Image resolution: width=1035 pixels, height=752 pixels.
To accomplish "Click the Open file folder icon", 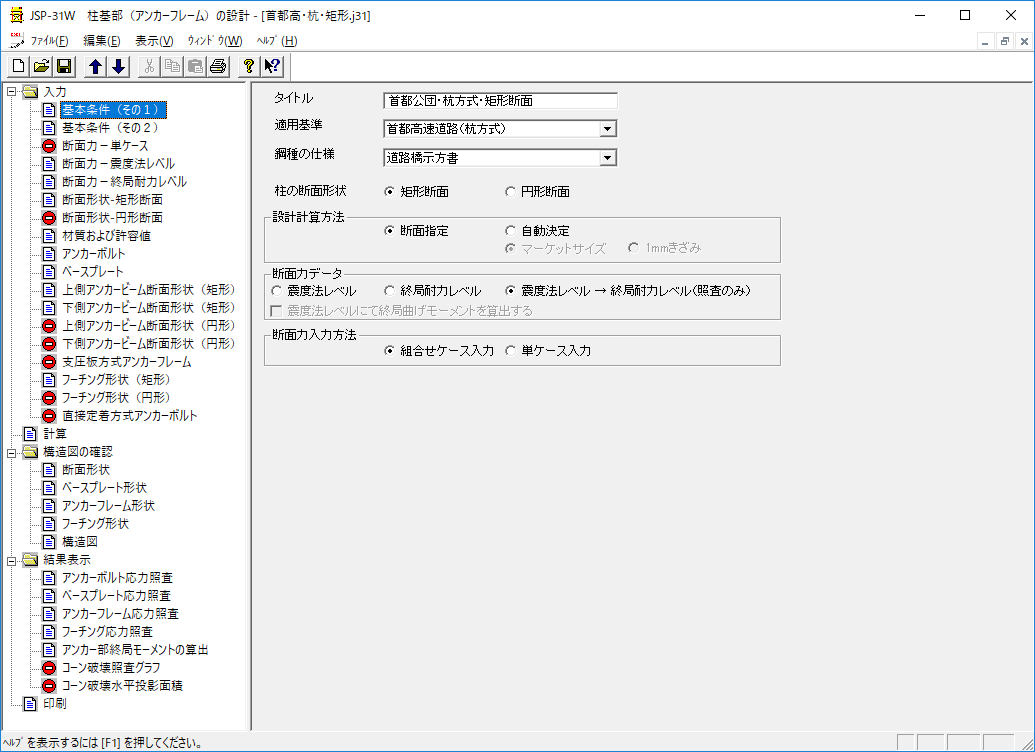I will (x=41, y=67).
